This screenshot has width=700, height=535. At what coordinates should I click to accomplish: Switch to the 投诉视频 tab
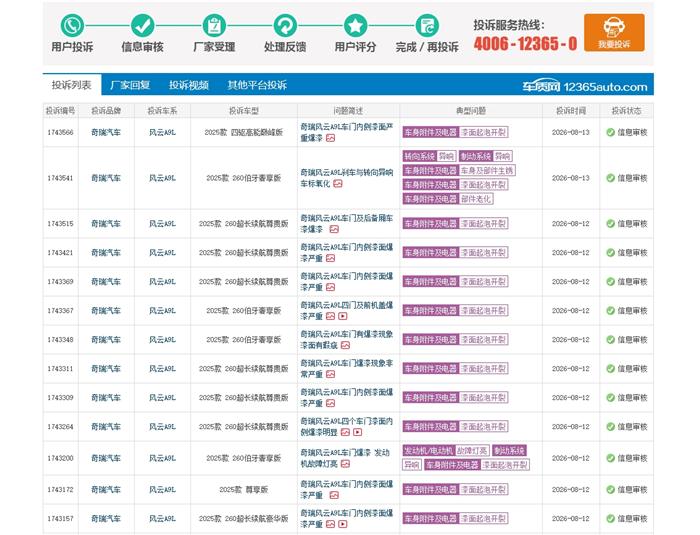tap(189, 85)
